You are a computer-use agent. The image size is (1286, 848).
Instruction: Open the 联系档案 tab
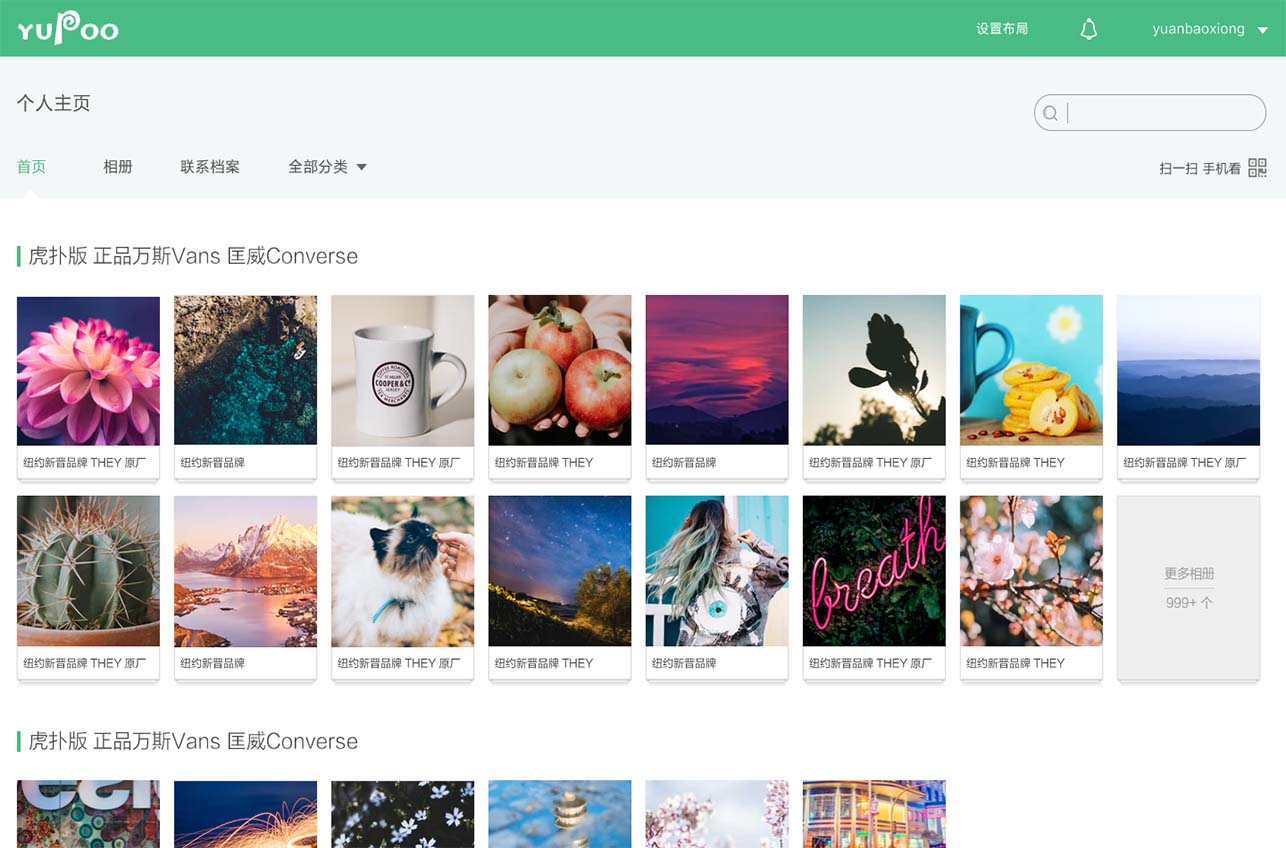point(210,167)
